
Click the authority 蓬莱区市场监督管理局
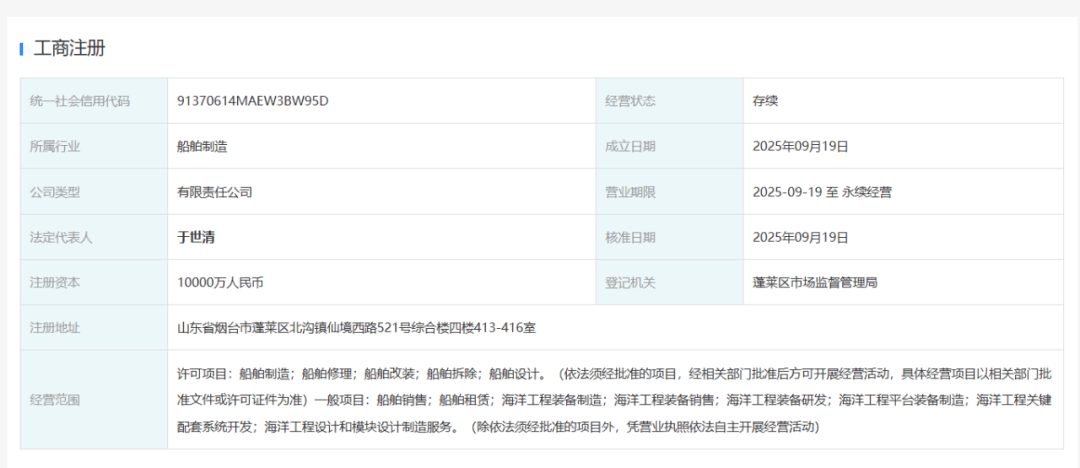pyautogui.click(x=815, y=283)
